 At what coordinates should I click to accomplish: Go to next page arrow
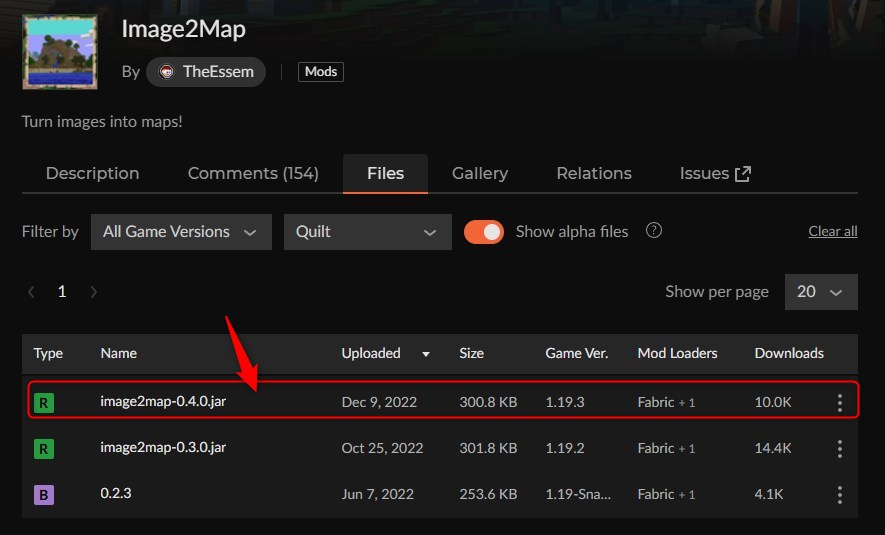[x=94, y=292]
